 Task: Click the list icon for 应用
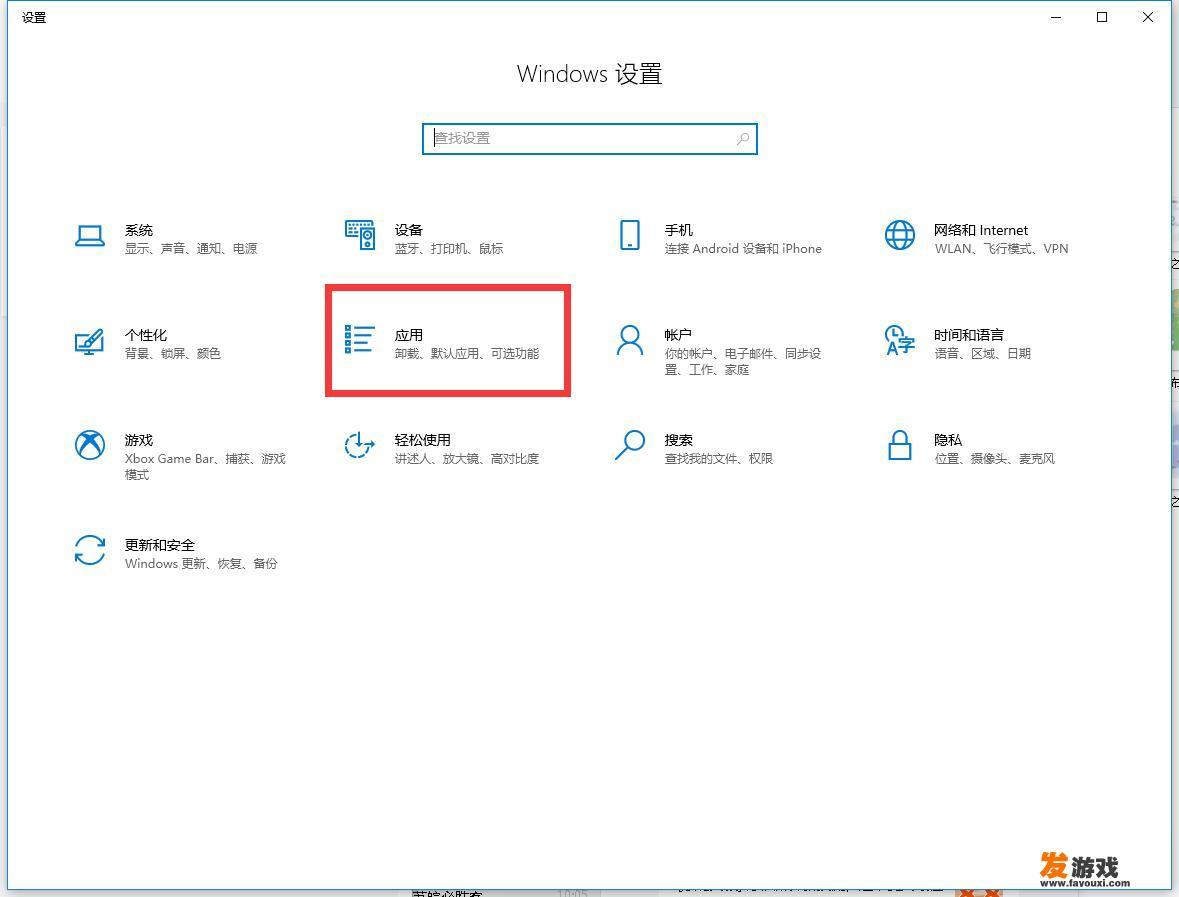click(x=360, y=339)
